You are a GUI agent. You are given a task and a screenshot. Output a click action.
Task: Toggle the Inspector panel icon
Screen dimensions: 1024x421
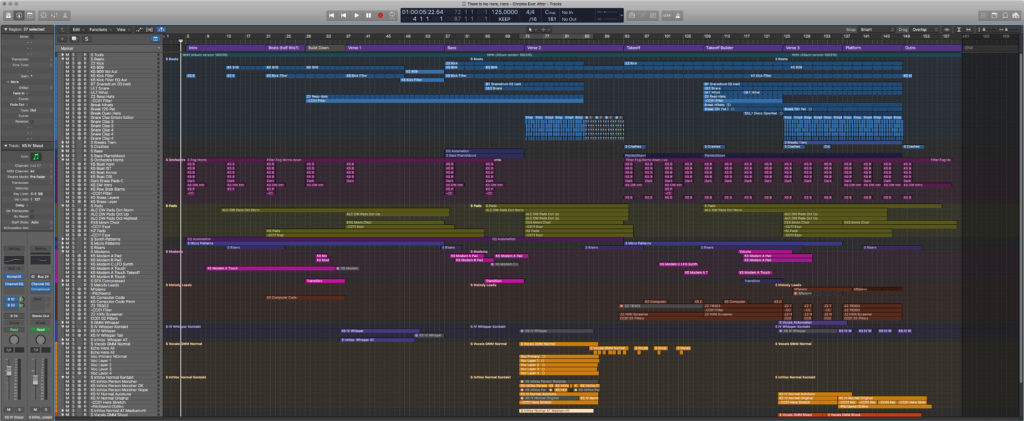point(18,14)
